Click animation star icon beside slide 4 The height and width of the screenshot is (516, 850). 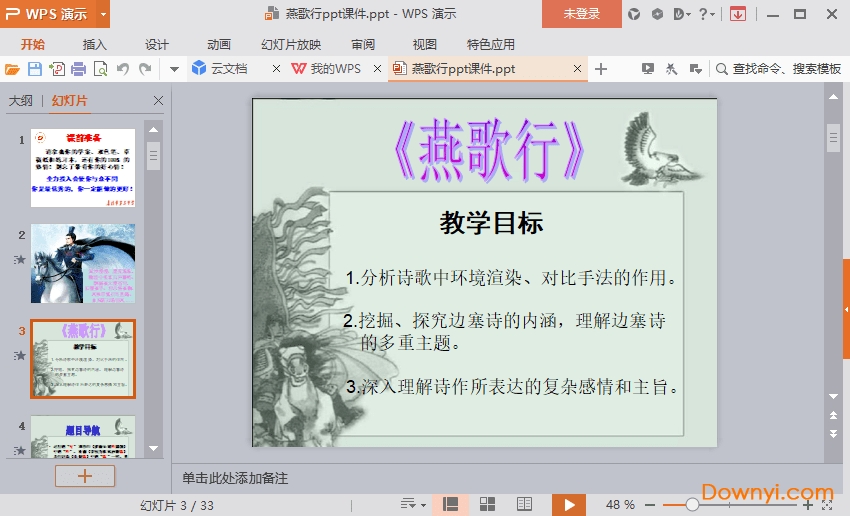tap(20, 450)
